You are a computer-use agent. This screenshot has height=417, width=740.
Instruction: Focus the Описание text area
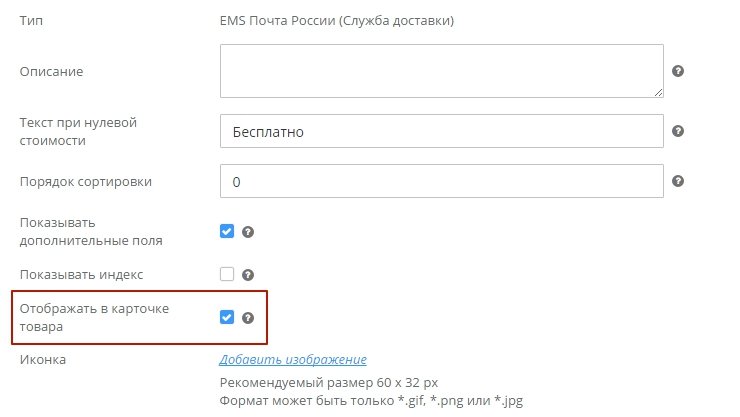pos(441,71)
